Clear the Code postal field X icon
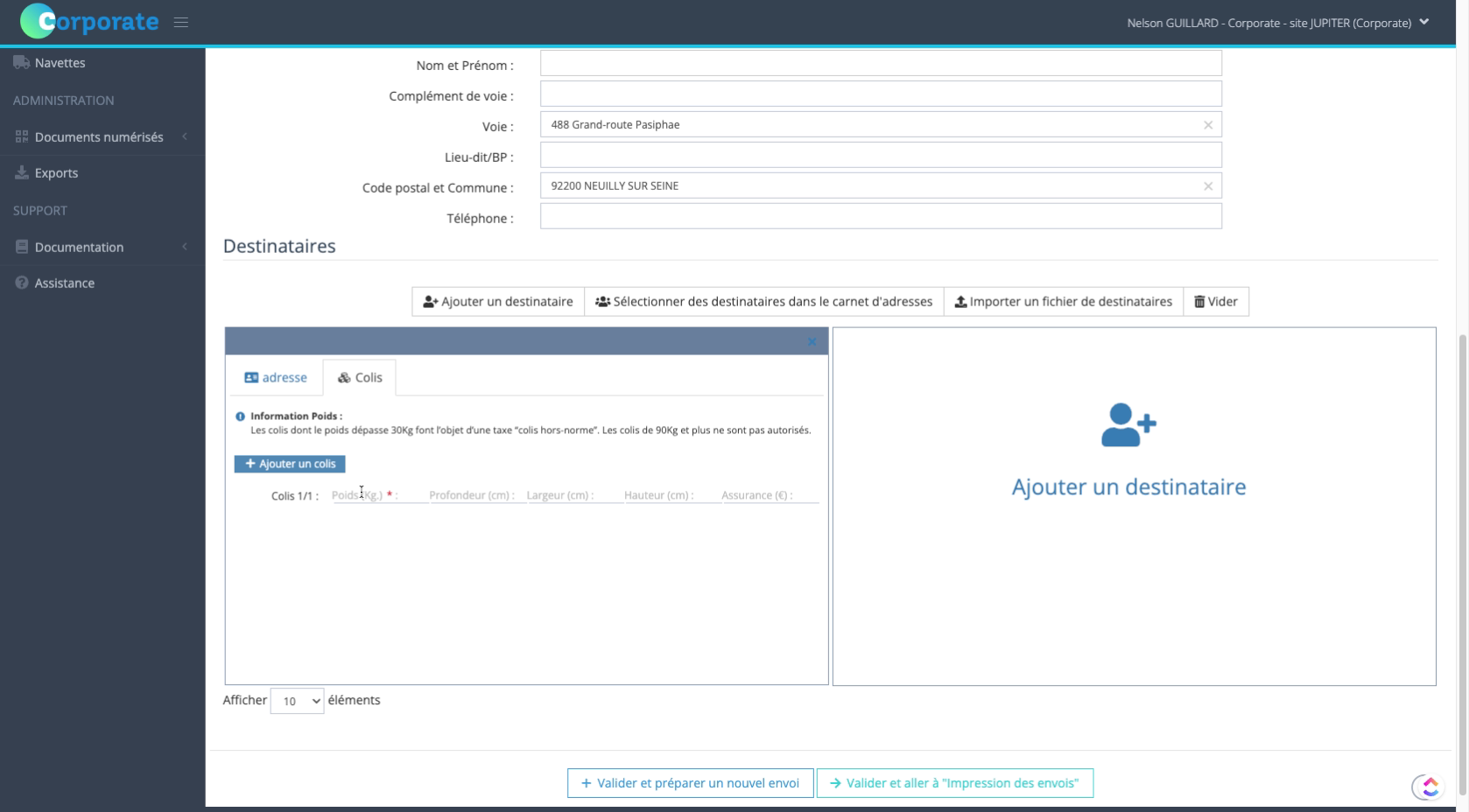The image size is (1469, 812). 1208,186
